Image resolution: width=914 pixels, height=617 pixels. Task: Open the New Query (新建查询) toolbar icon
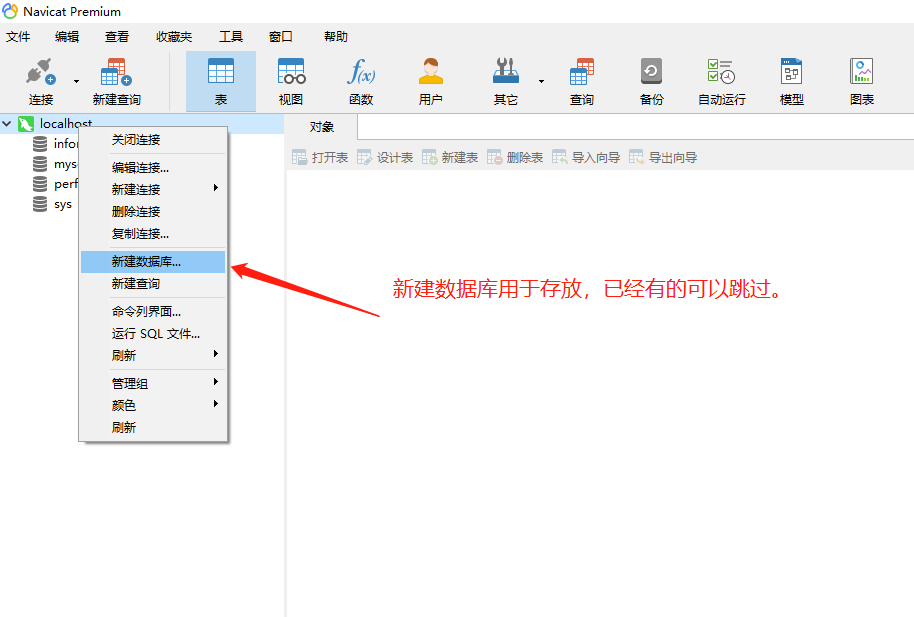116,73
